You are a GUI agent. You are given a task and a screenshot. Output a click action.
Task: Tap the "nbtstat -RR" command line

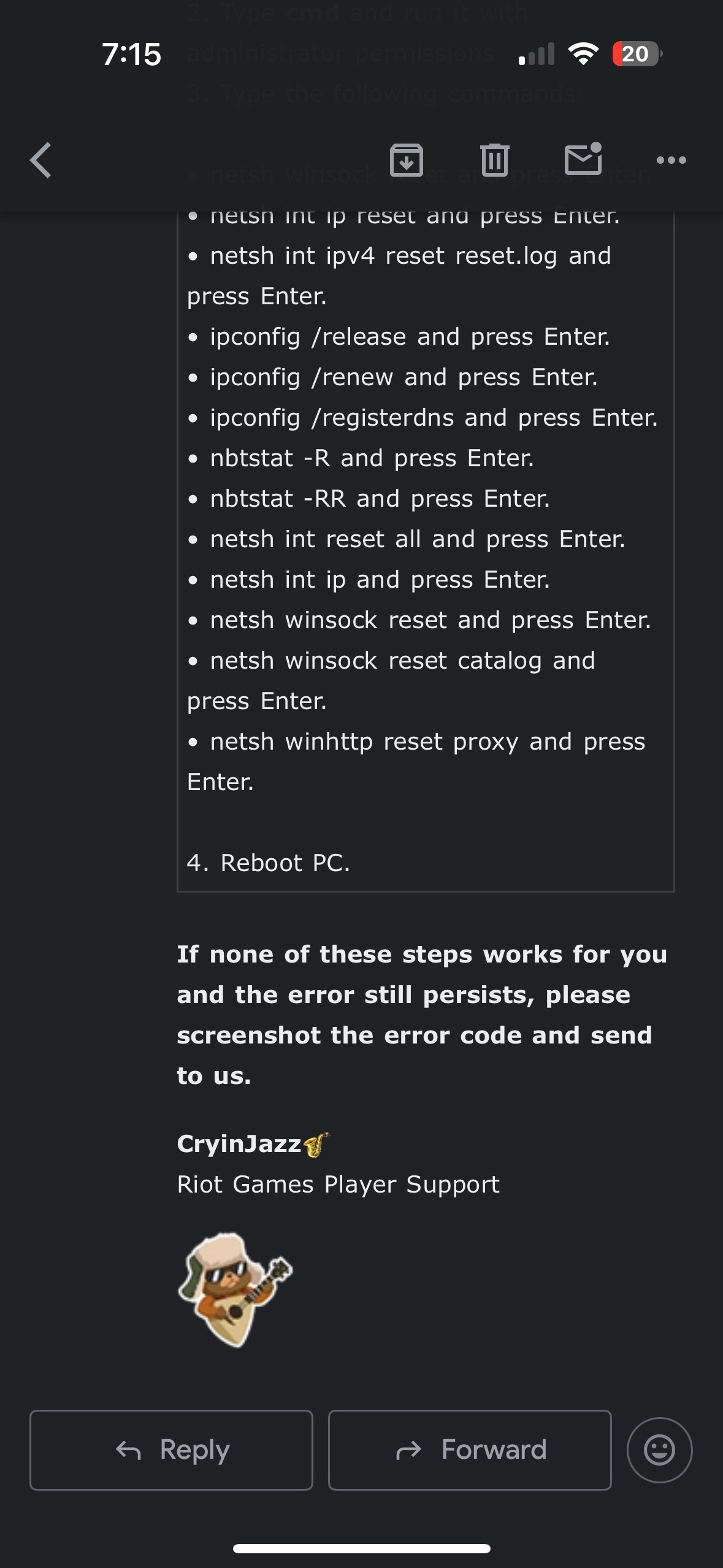coord(380,499)
